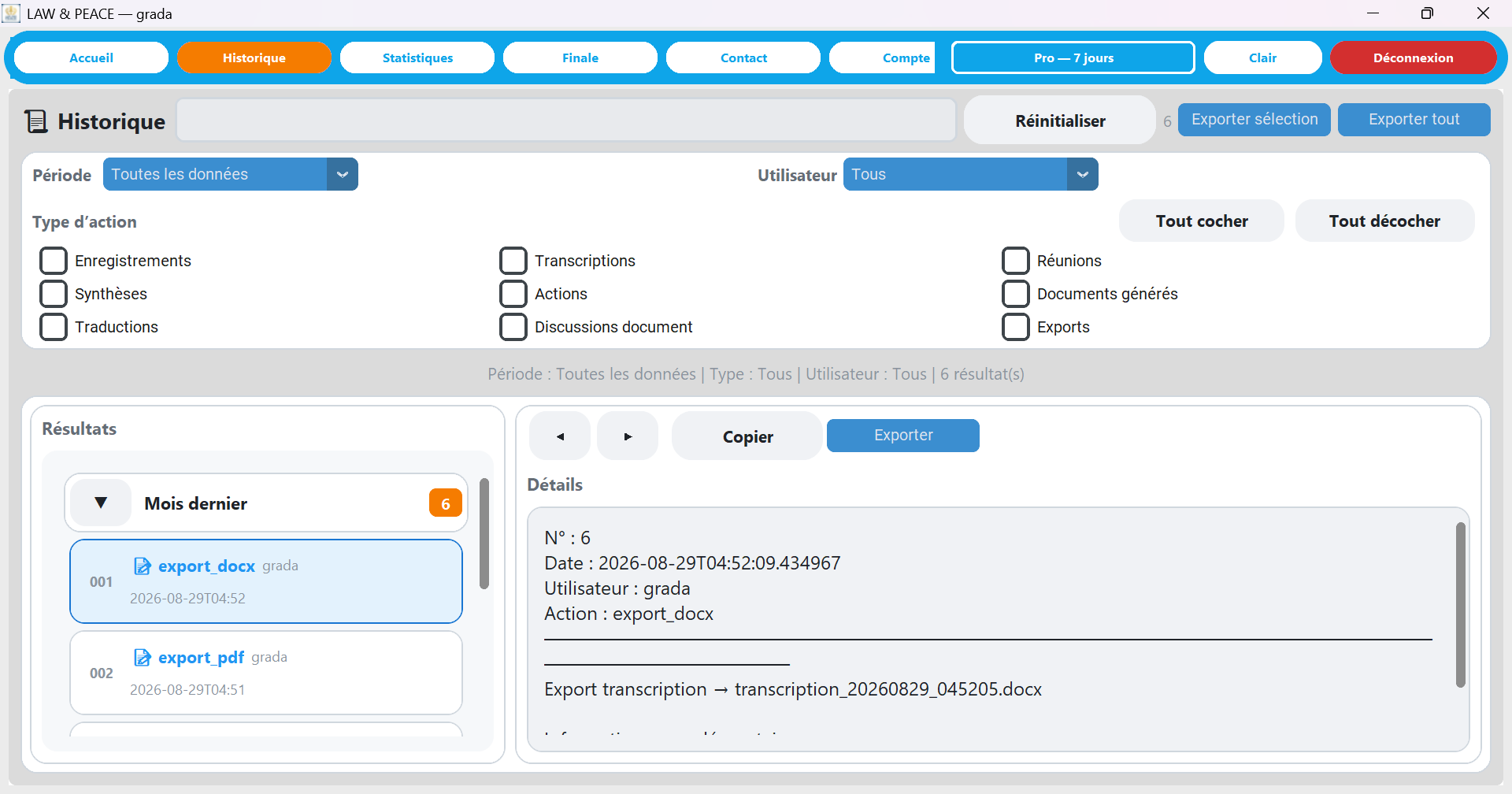Toggle Documents générés checkbox

[1016, 294]
